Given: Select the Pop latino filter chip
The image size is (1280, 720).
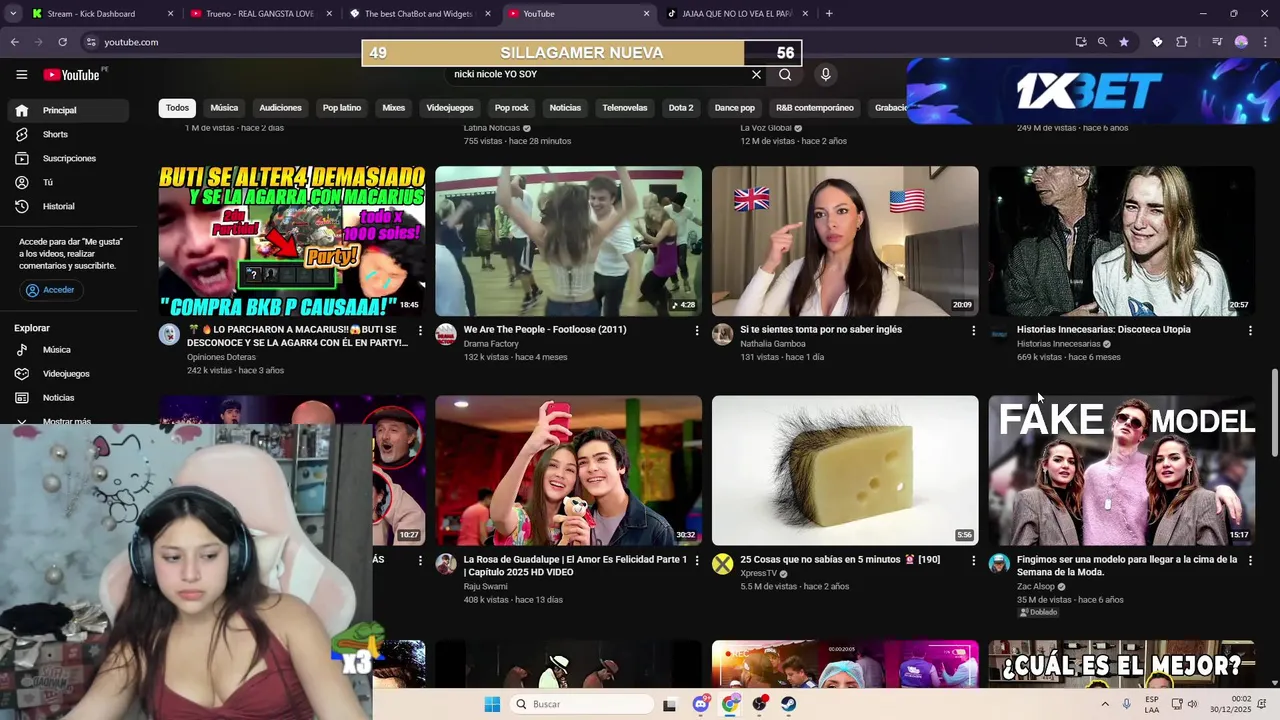Looking at the screenshot, I should point(342,108).
